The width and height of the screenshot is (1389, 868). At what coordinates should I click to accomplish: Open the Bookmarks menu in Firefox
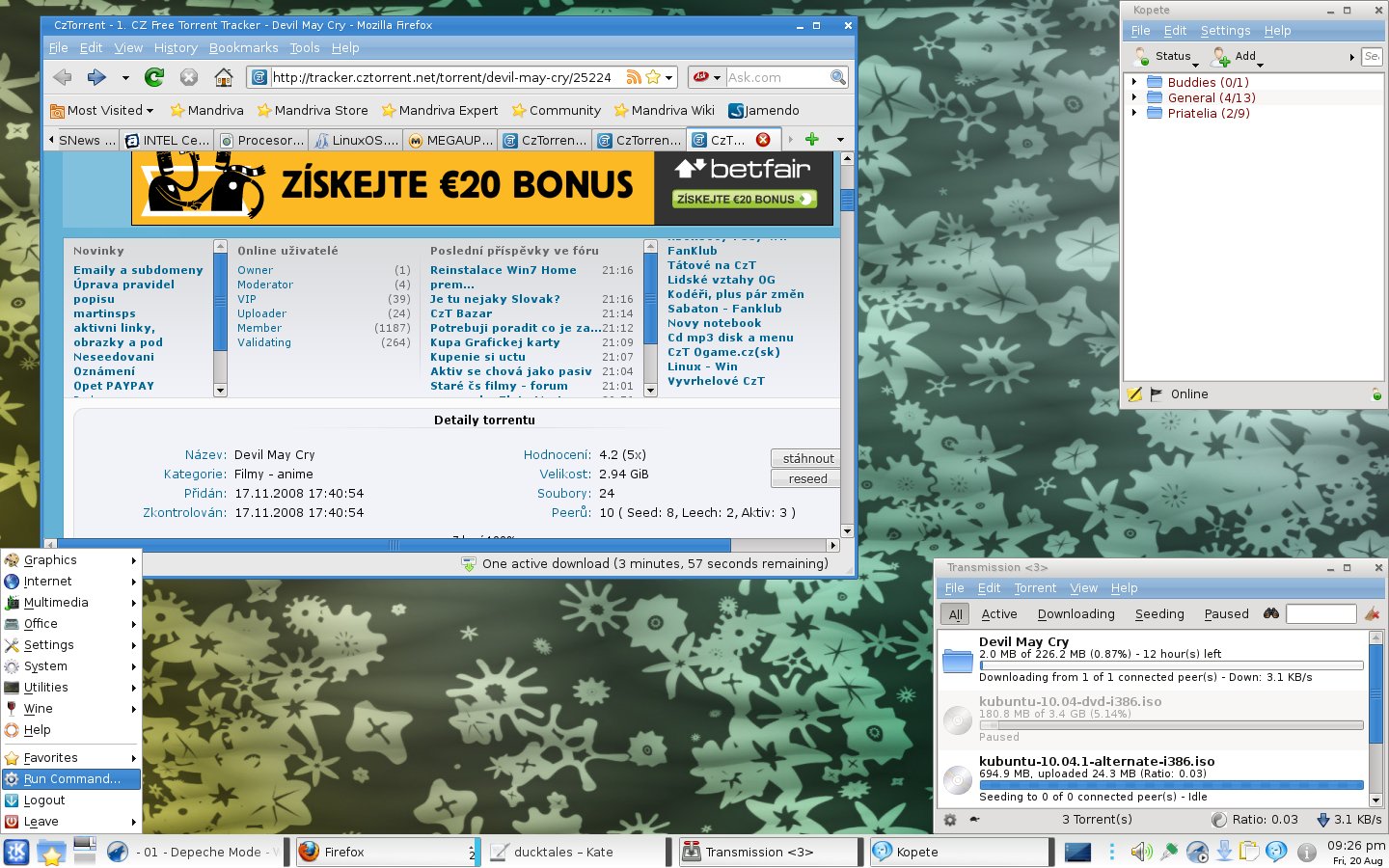point(243,47)
